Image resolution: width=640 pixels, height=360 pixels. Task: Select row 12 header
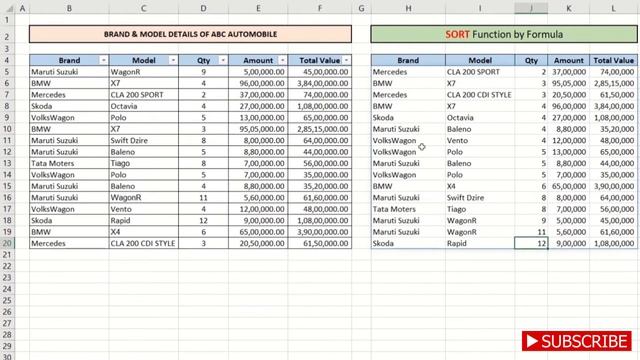tap(7, 152)
